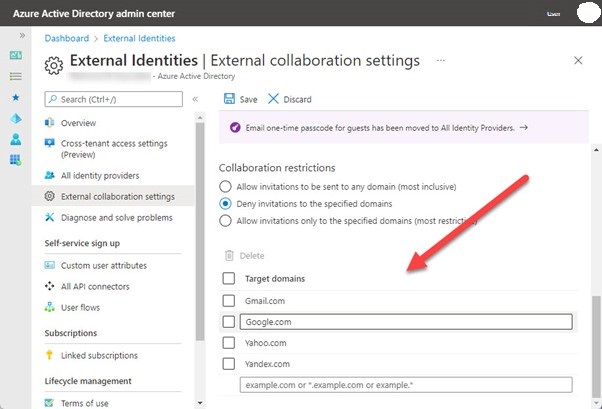Click the example.com new domain field
This screenshot has height=409, width=602.
coord(406,385)
